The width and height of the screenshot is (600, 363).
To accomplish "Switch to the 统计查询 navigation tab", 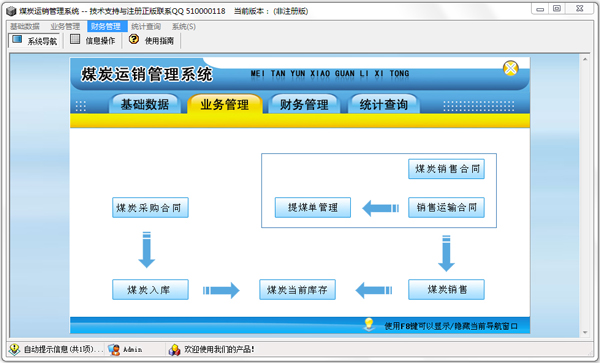I will 383,104.
